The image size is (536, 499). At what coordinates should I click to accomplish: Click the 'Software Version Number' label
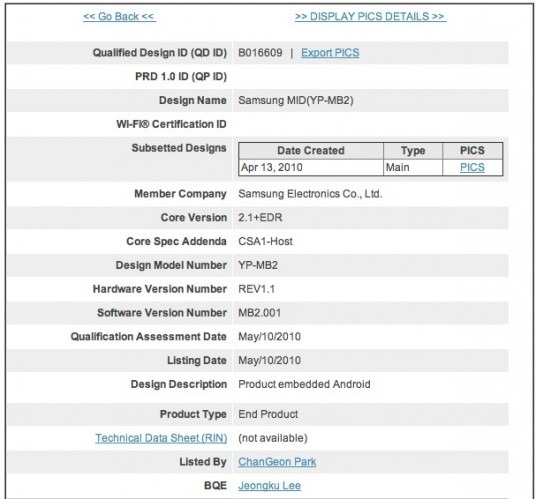(x=162, y=313)
